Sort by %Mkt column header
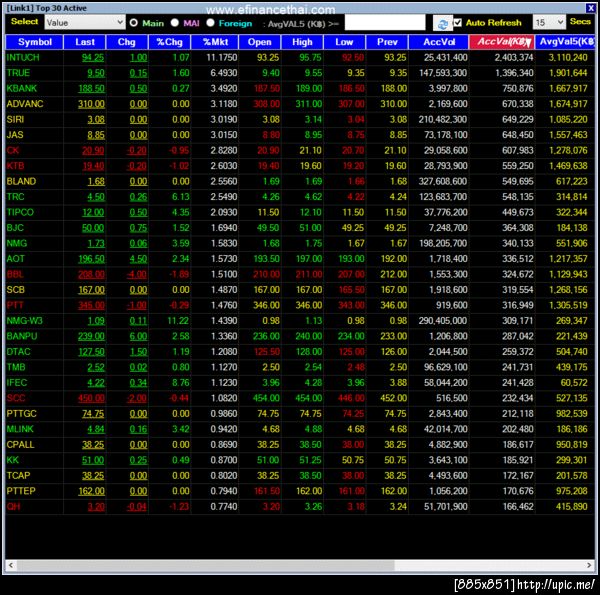 pos(215,42)
